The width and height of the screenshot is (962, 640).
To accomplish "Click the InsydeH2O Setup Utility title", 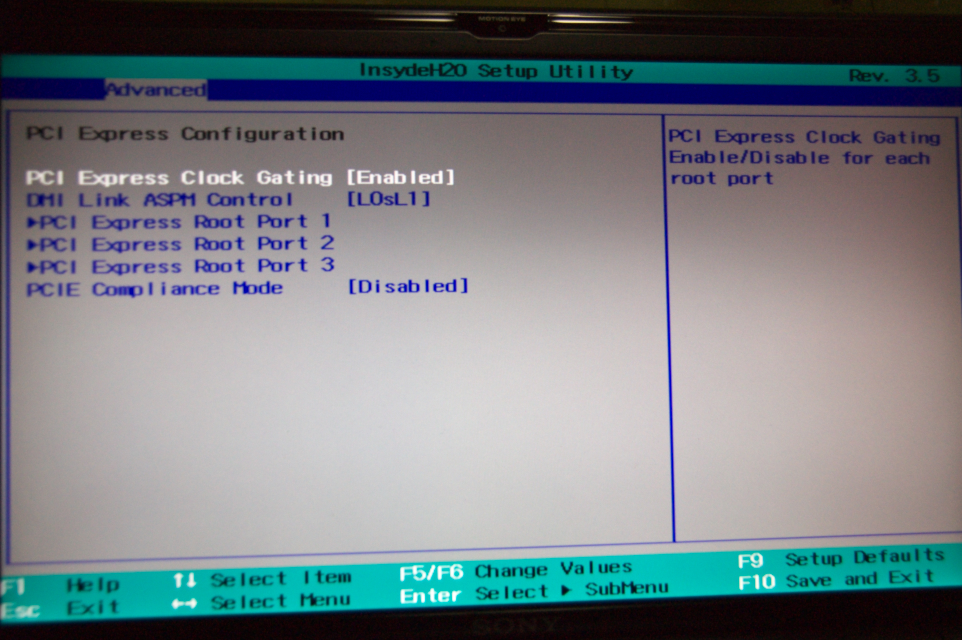I will pyautogui.click(x=496, y=71).
